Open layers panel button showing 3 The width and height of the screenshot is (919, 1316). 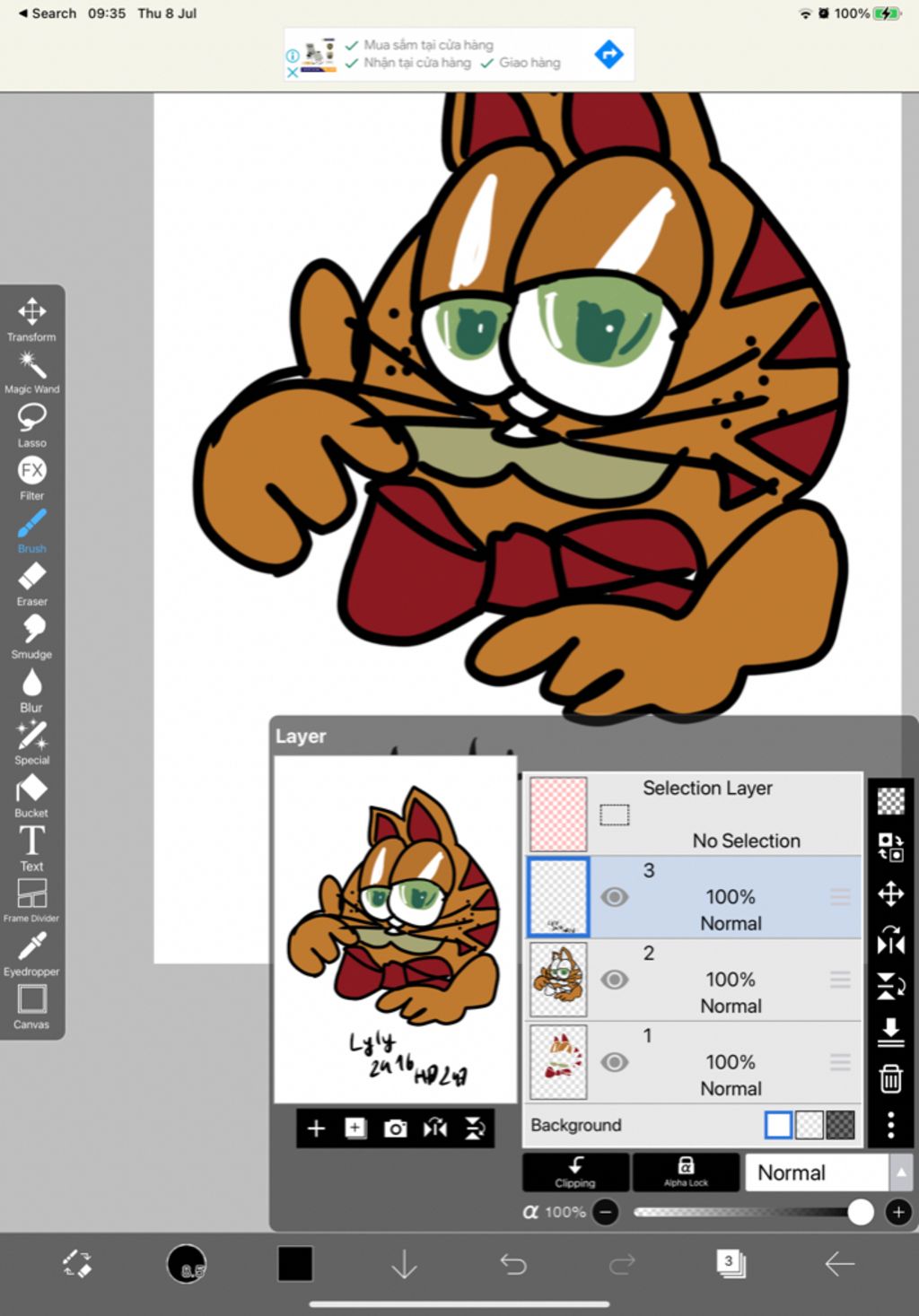point(731,1264)
